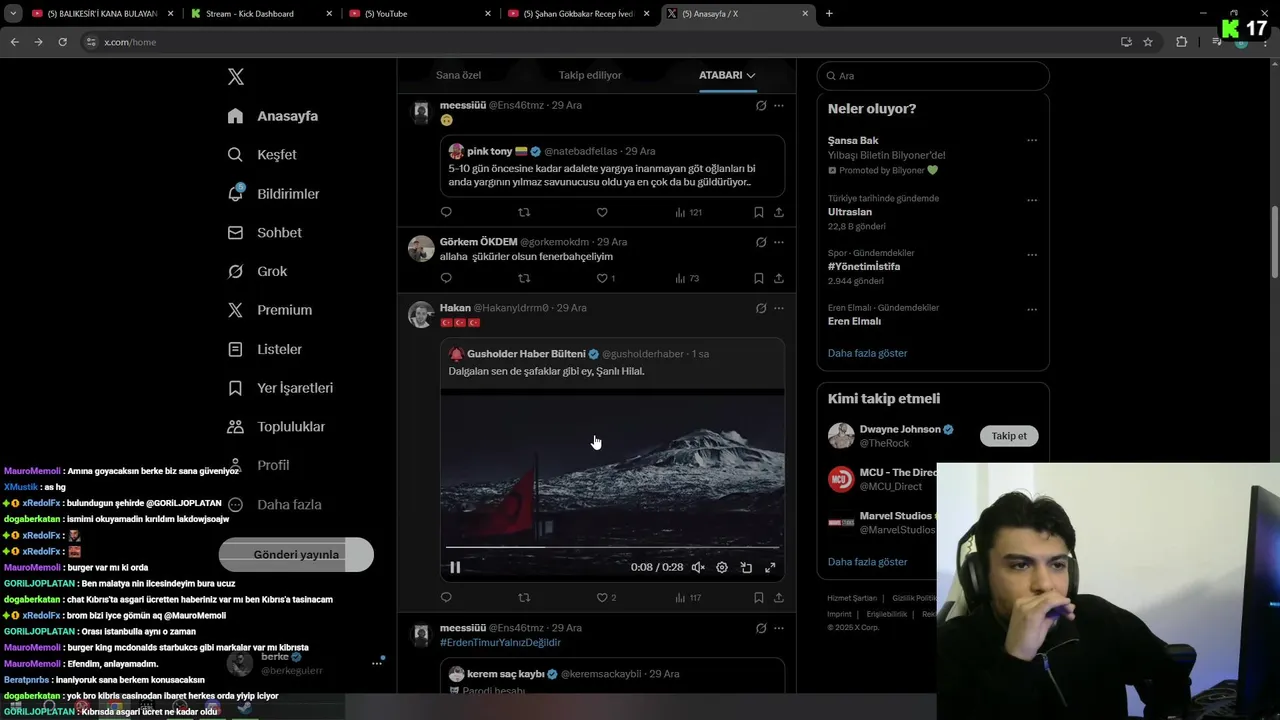Screen dimensions: 1280x720
Task: Bookmark page with star icon
Action: pos(1148,42)
